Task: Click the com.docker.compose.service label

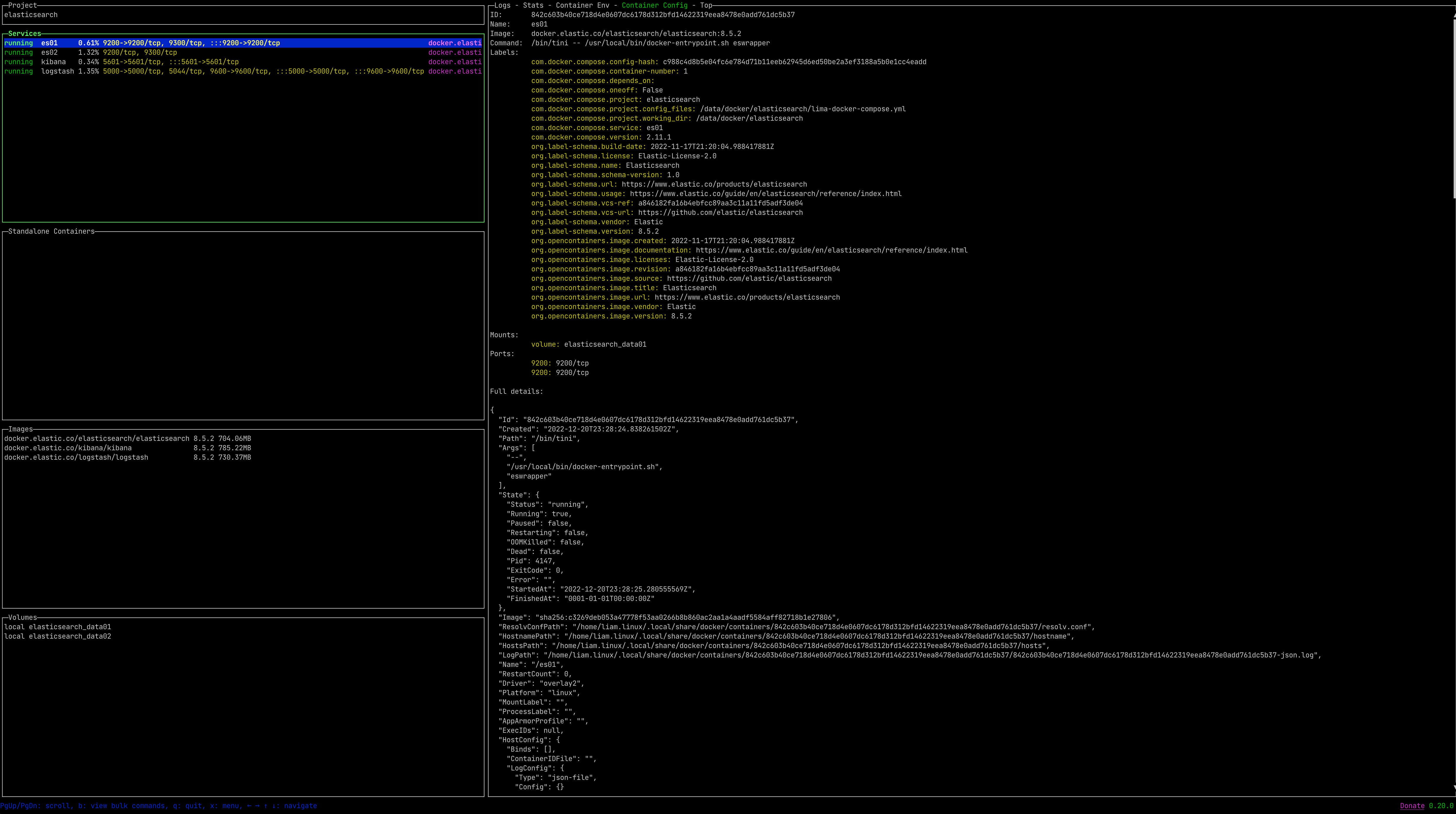Action: (x=587, y=128)
